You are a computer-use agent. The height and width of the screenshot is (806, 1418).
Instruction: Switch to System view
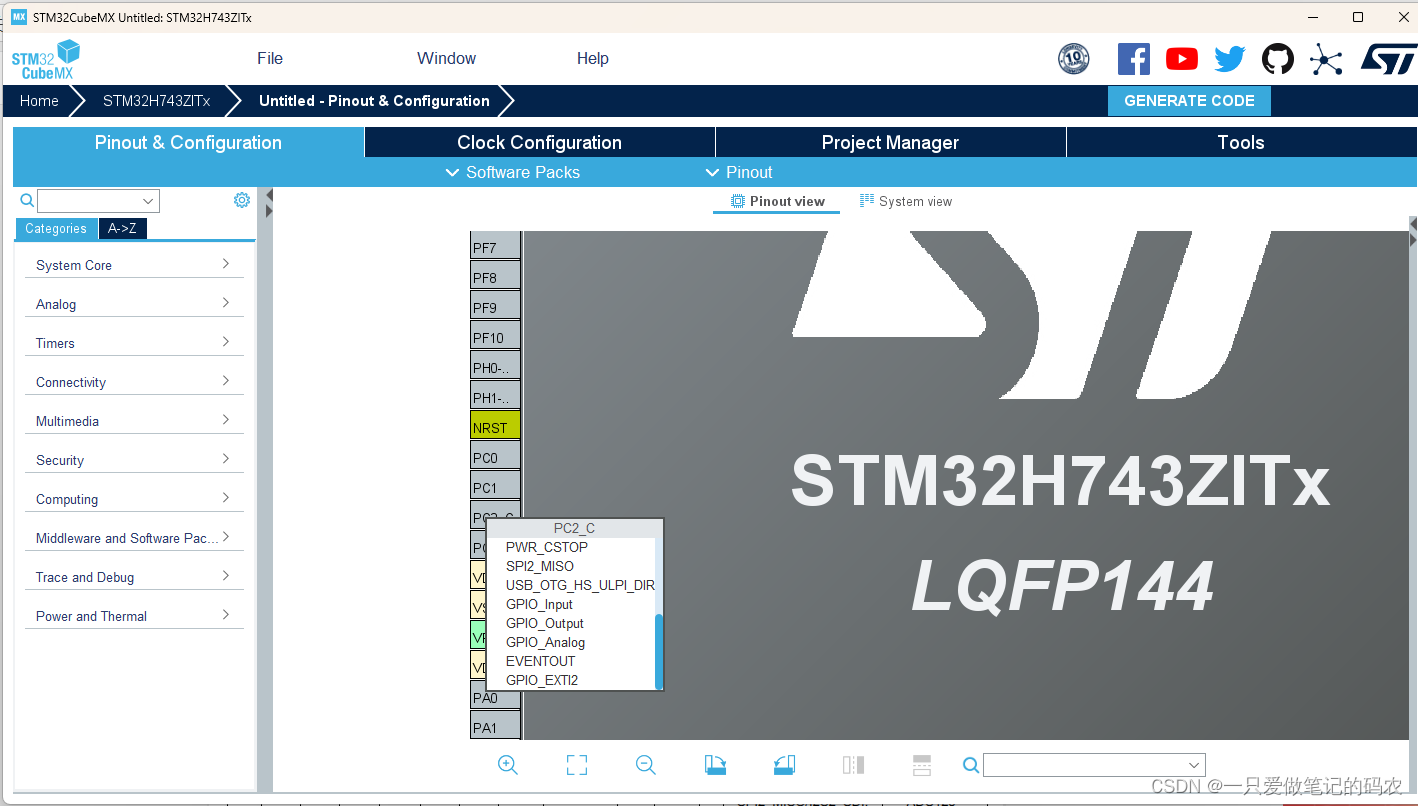point(905,201)
